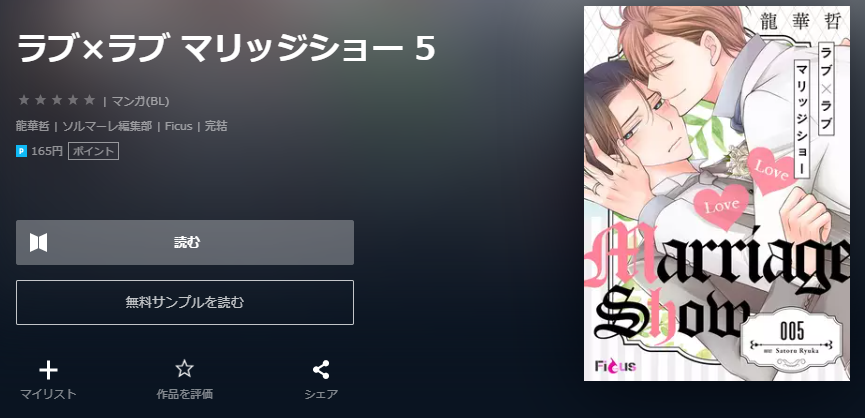
Task: Open the ソルマーレ編集部 publisher link
Action: [107, 126]
